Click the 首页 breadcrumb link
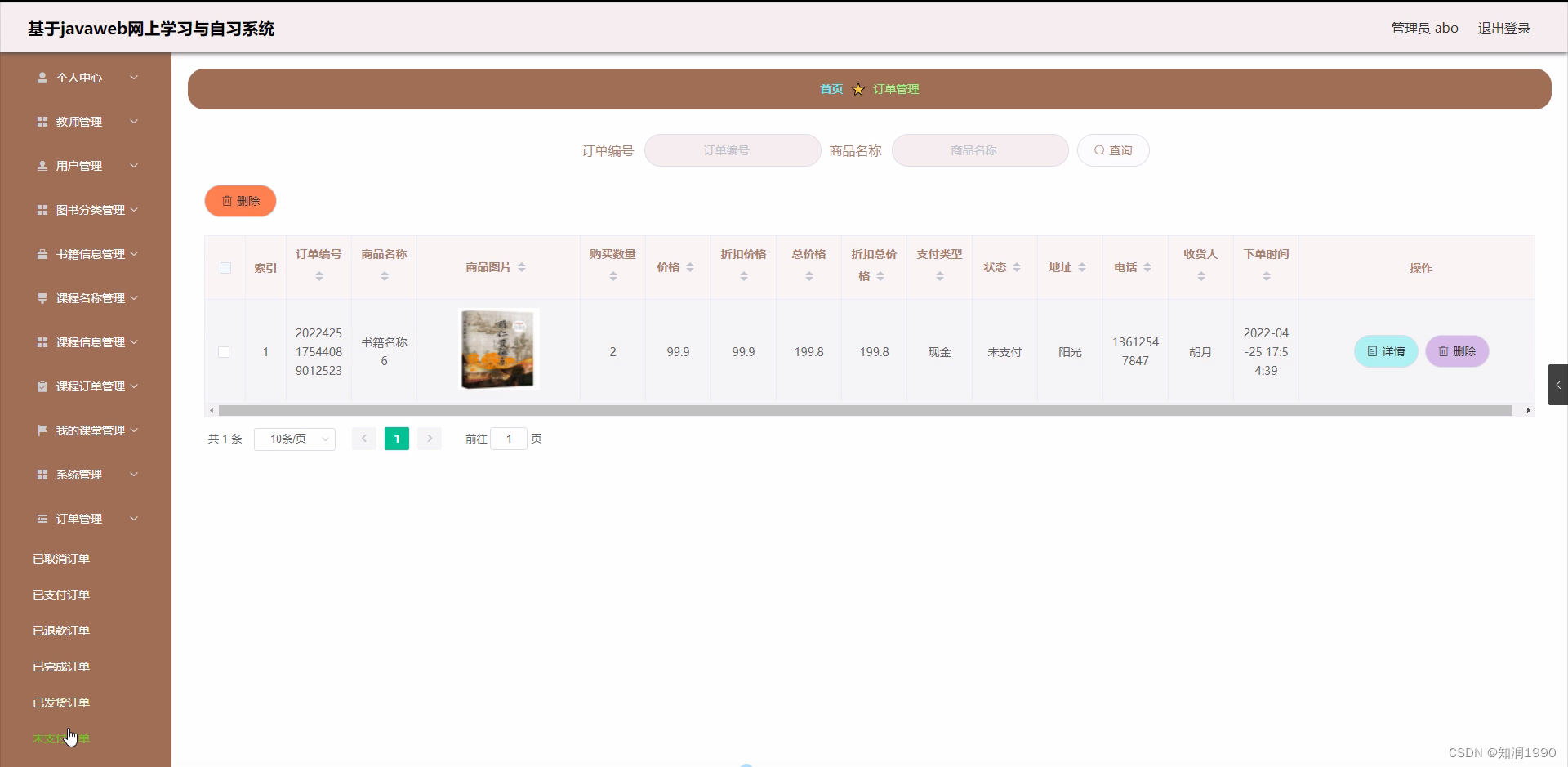The height and width of the screenshot is (767, 1568). (x=830, y=89)
